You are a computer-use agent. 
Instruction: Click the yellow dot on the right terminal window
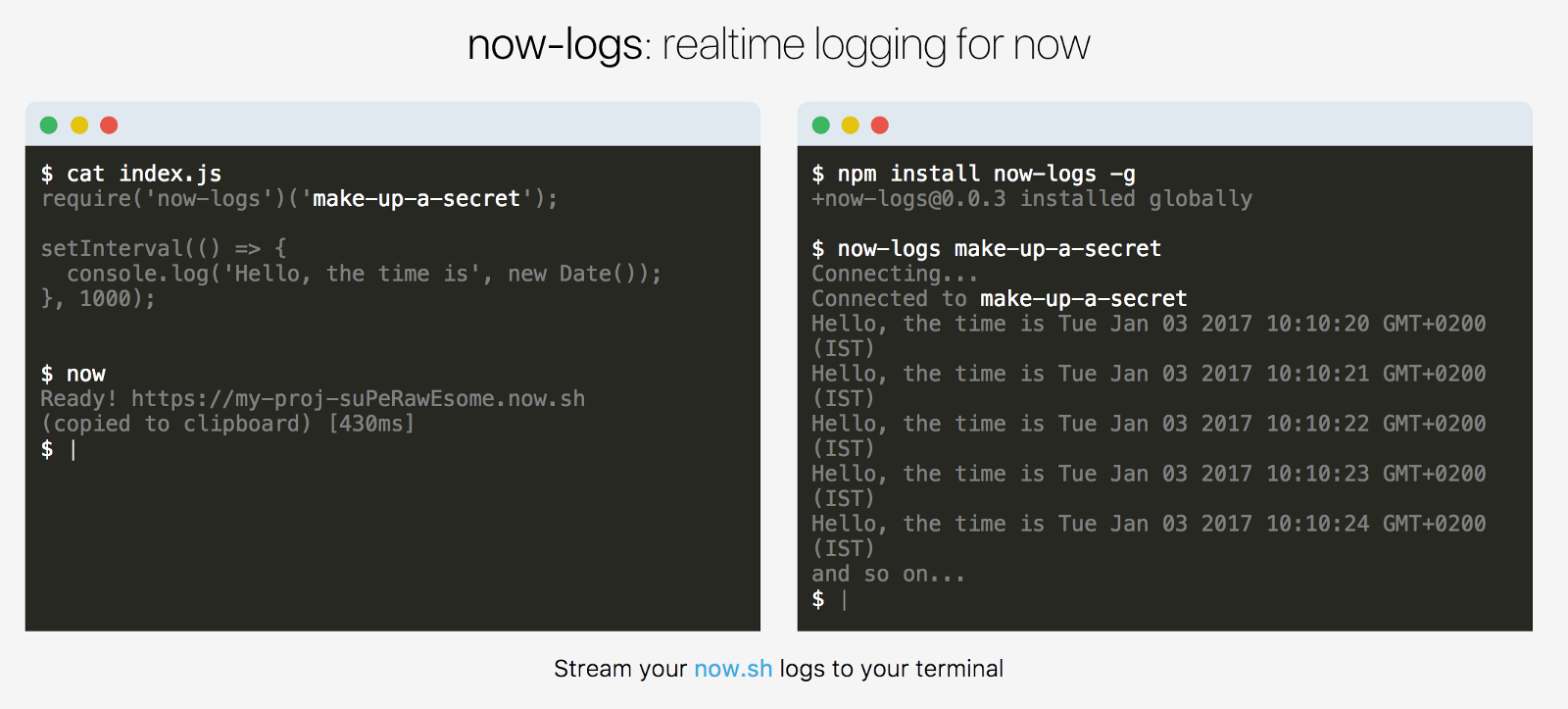851,125
